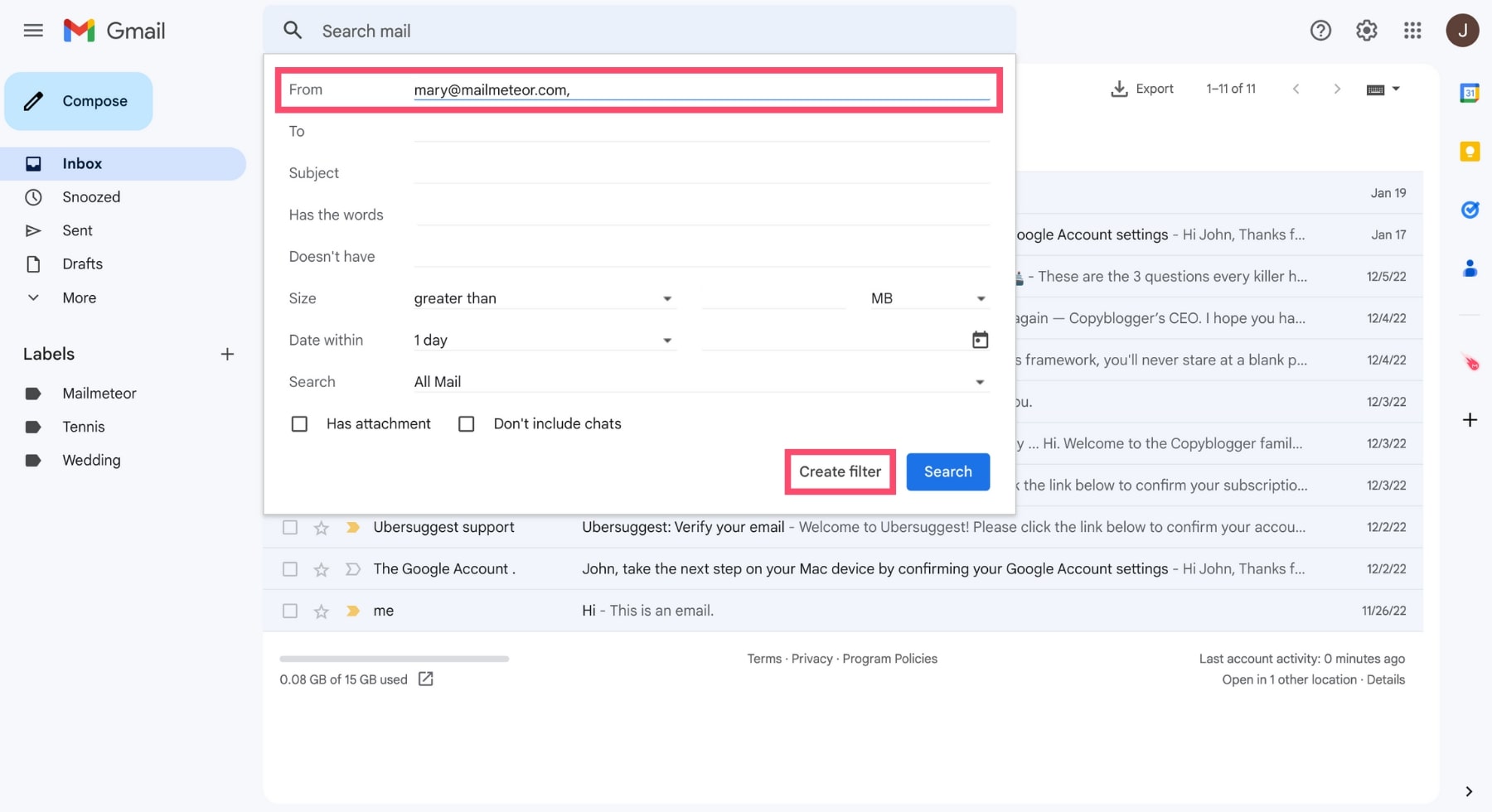Open Gmail settings gear icon

[1366, 30]
